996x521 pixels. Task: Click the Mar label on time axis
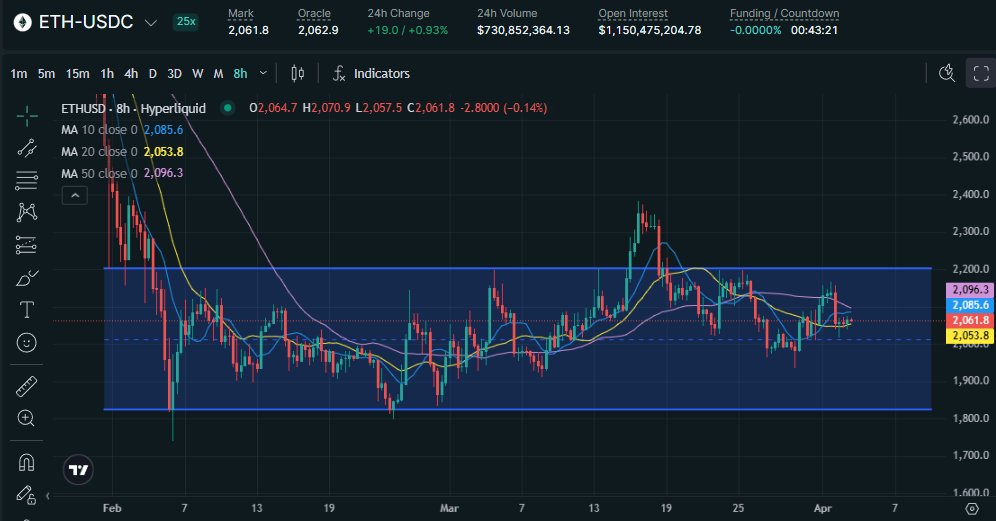[x=449, y=508]
